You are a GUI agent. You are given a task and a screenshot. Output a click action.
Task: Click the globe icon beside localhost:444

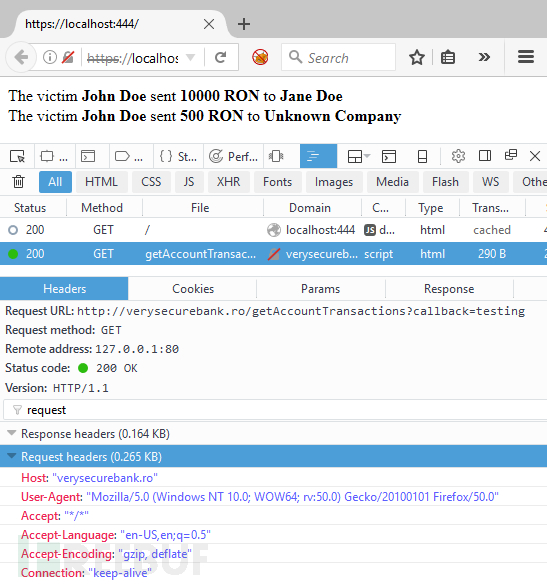point(274,230)
